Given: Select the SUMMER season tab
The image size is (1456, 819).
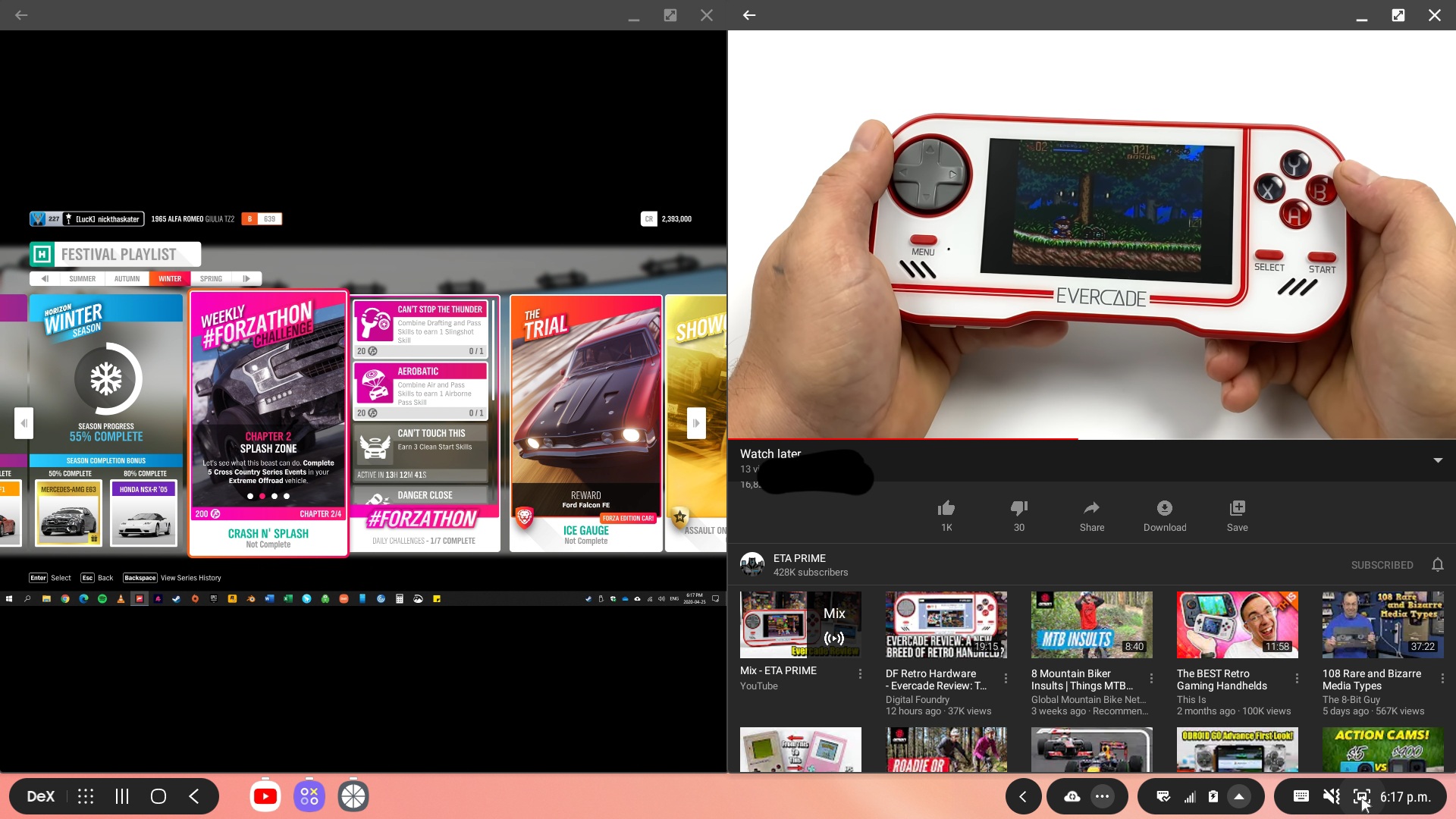Looking at the screenshot, I should [x=82, y=278].
